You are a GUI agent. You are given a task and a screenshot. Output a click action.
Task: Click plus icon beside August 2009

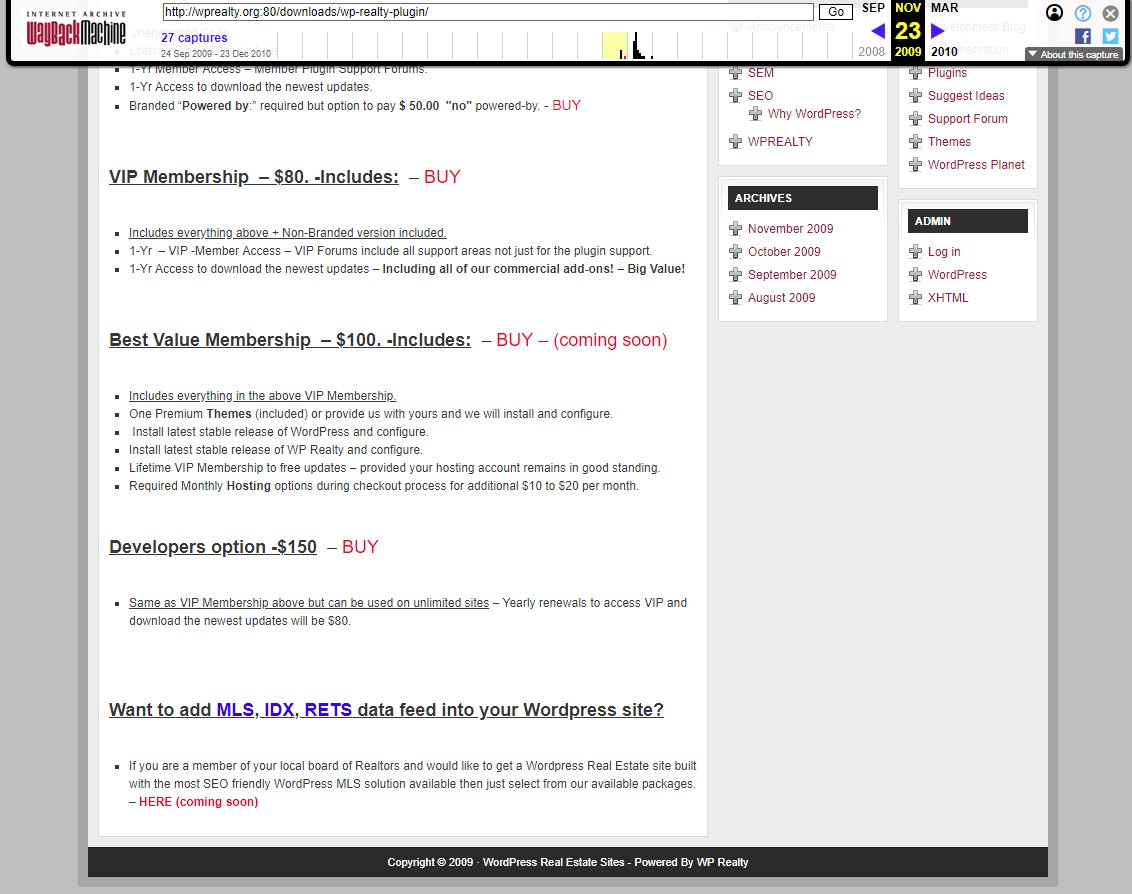pyautogui.click(x=736, y=298)
